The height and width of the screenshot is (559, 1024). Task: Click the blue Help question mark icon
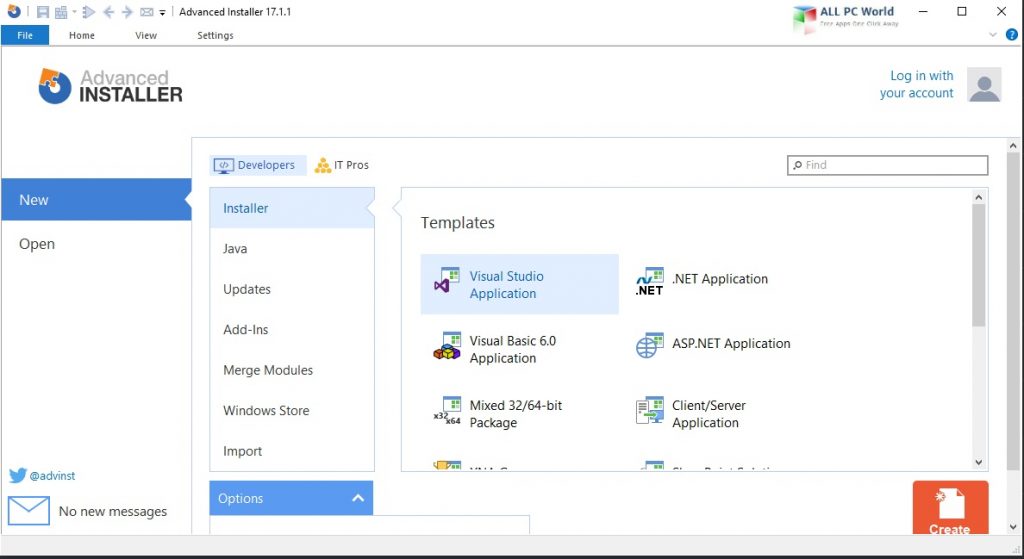click(x=1012, y=35)
